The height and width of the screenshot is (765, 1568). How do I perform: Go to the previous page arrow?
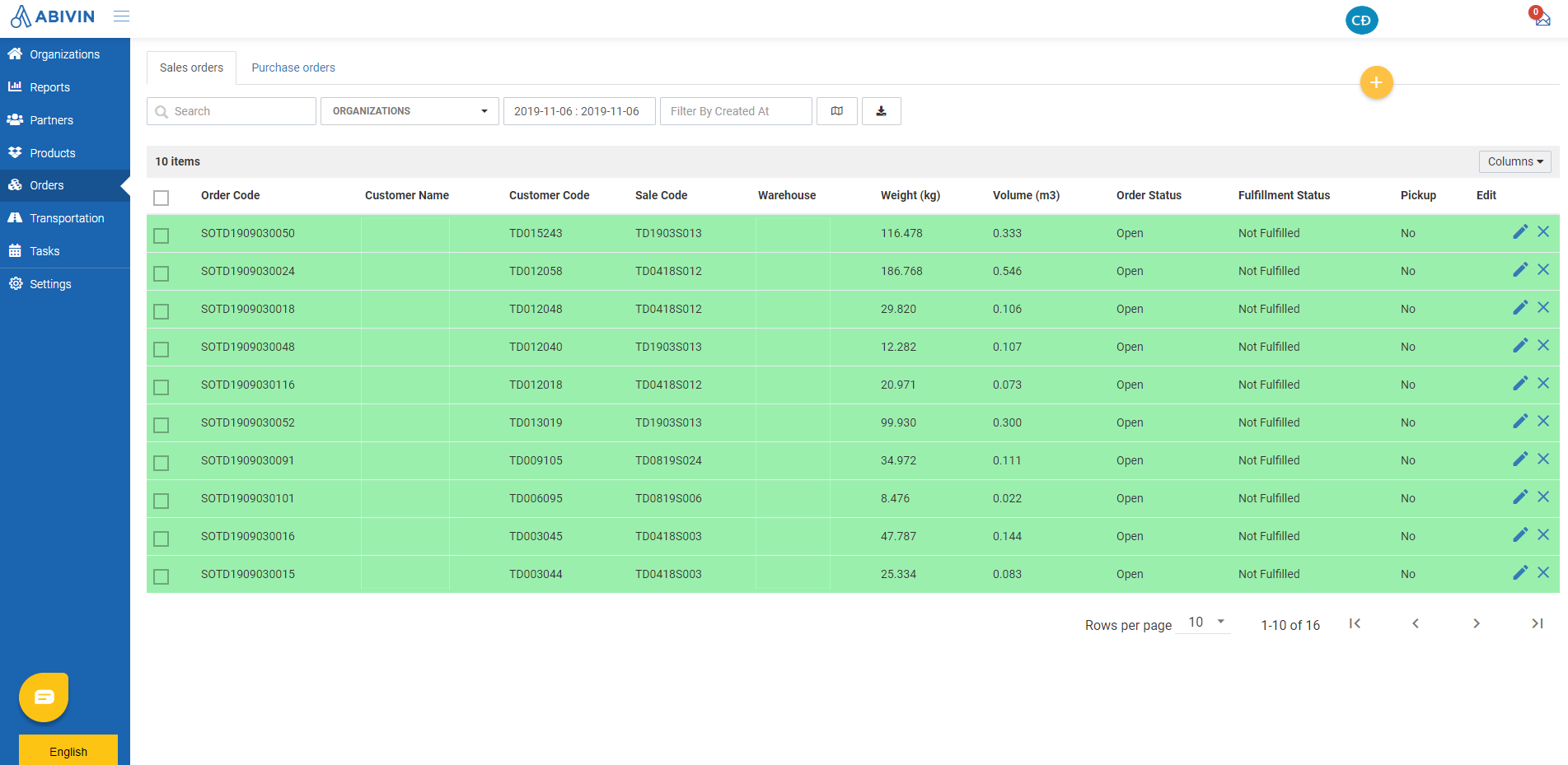[1416, 623]
